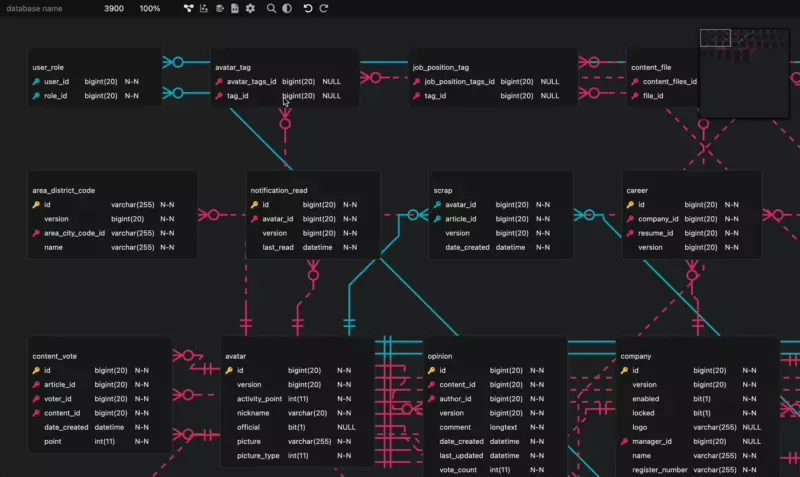
Task: Click the SQL database icon in toolbar
Action: (219, 8)
